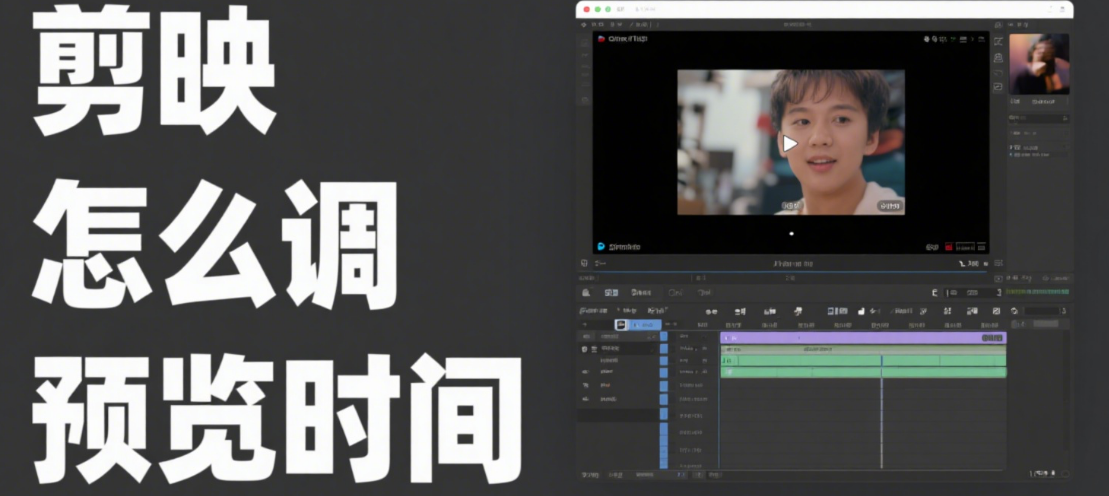Image resolution: width=1109 pixels, height=496 pixels.
Task: Click the shield icon in the track list
Action: click(x=584, y=349)
